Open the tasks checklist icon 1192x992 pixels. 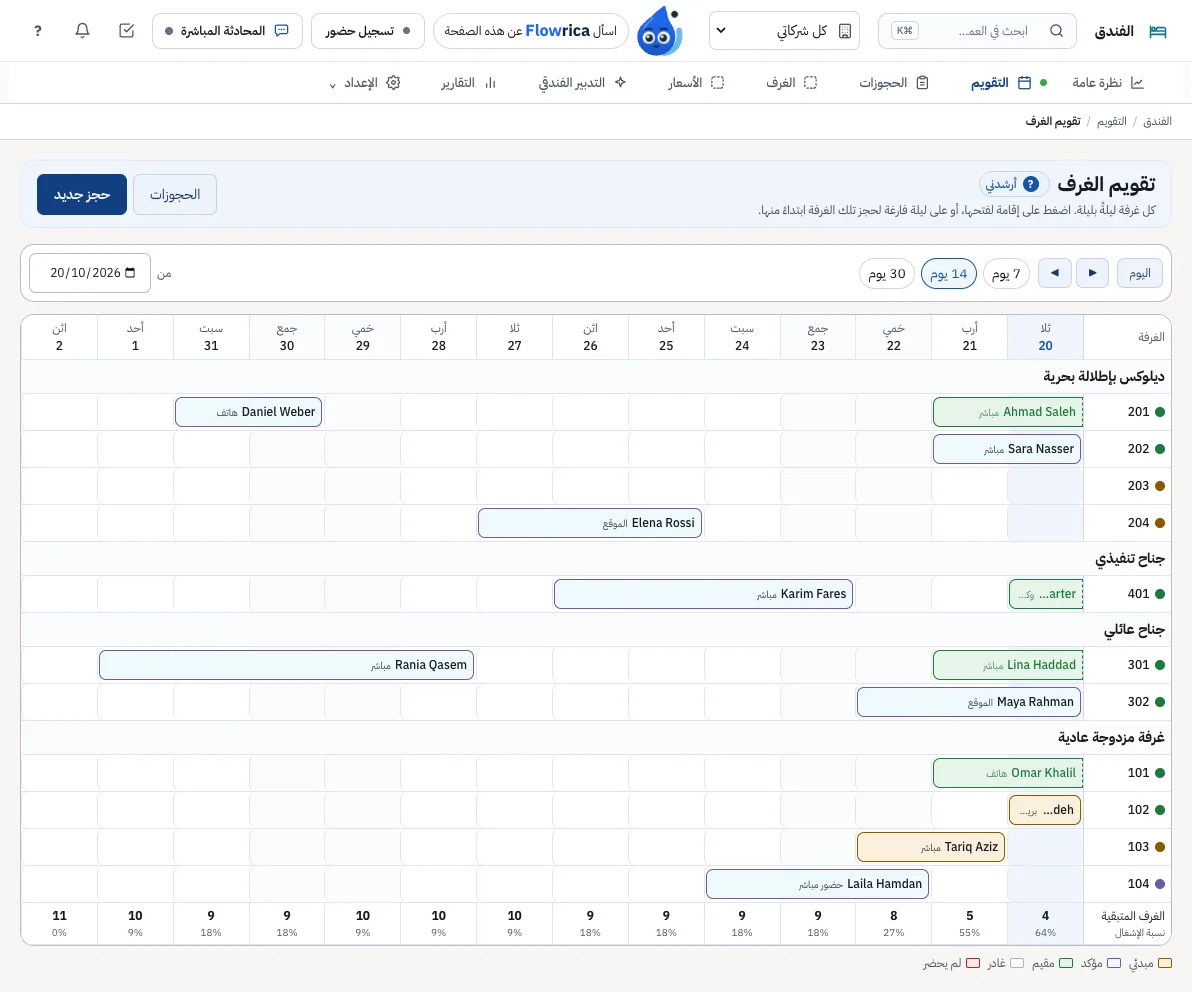(127, 30)
